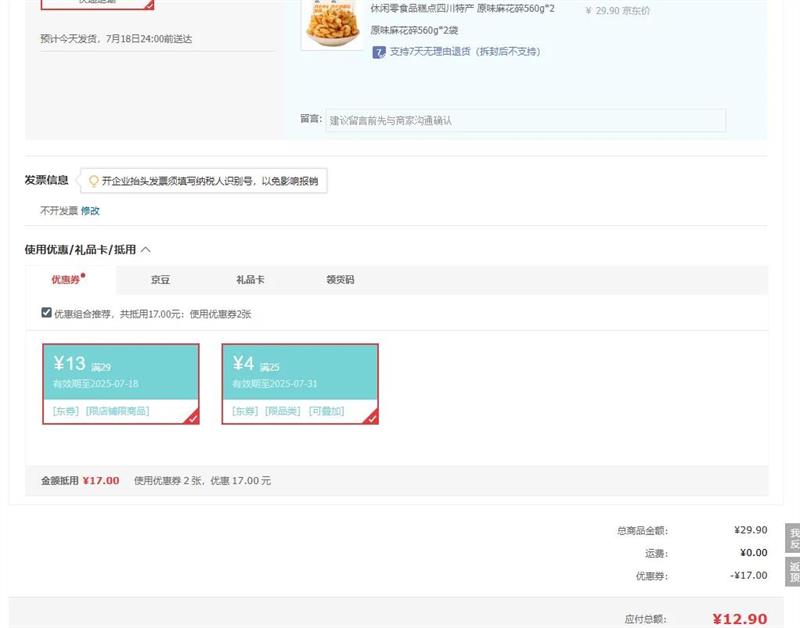Image resolution: width=800 pixels, height=628 pixels.
Task: Select the 优惠券 tab
Action: [x=66, y=280]
